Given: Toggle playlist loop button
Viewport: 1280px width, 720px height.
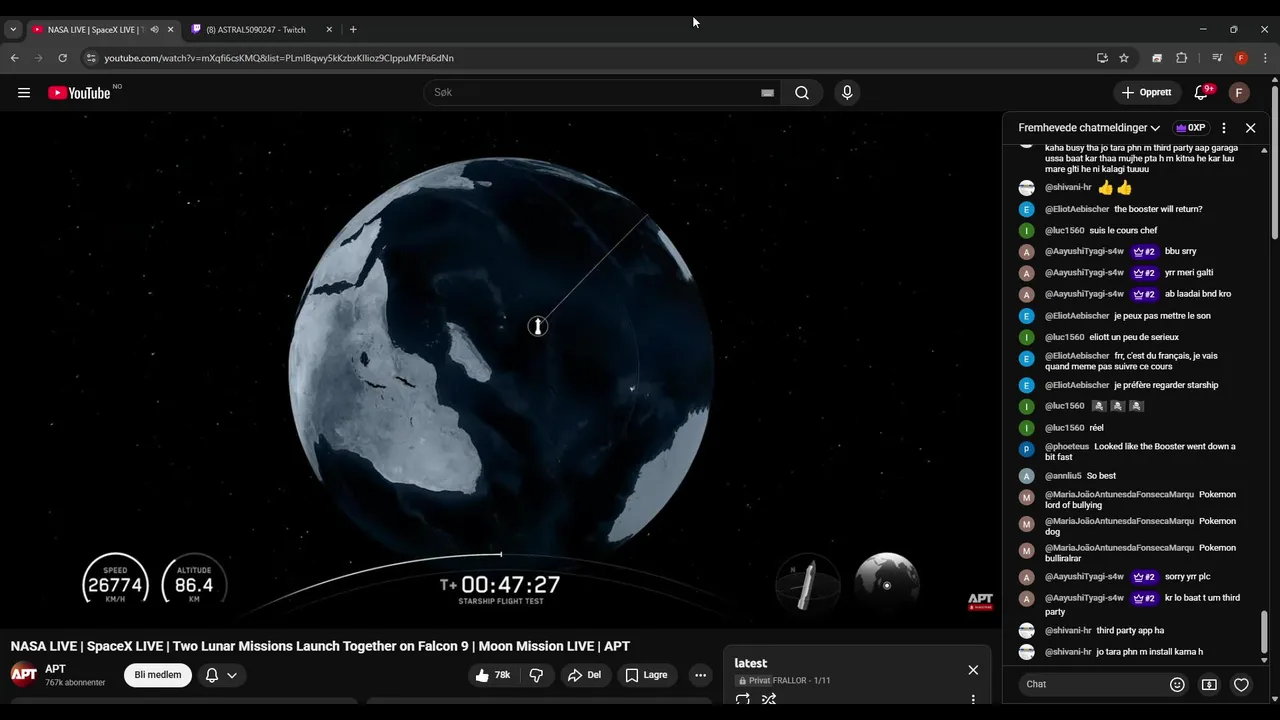Looking at the screenshot, I should tap(742, 700).
